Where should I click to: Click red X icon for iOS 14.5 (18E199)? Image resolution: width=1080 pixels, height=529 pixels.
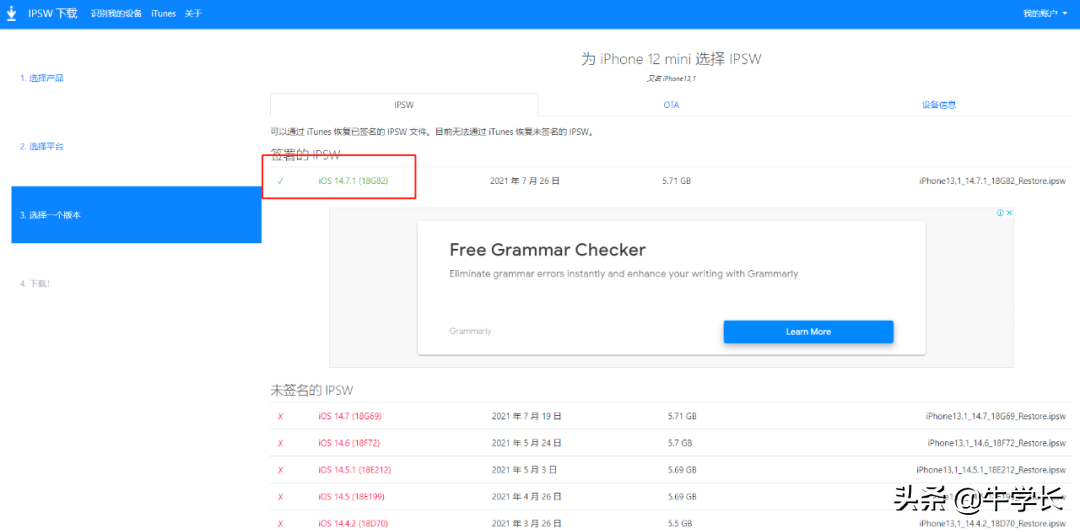(x=280, y=497)
